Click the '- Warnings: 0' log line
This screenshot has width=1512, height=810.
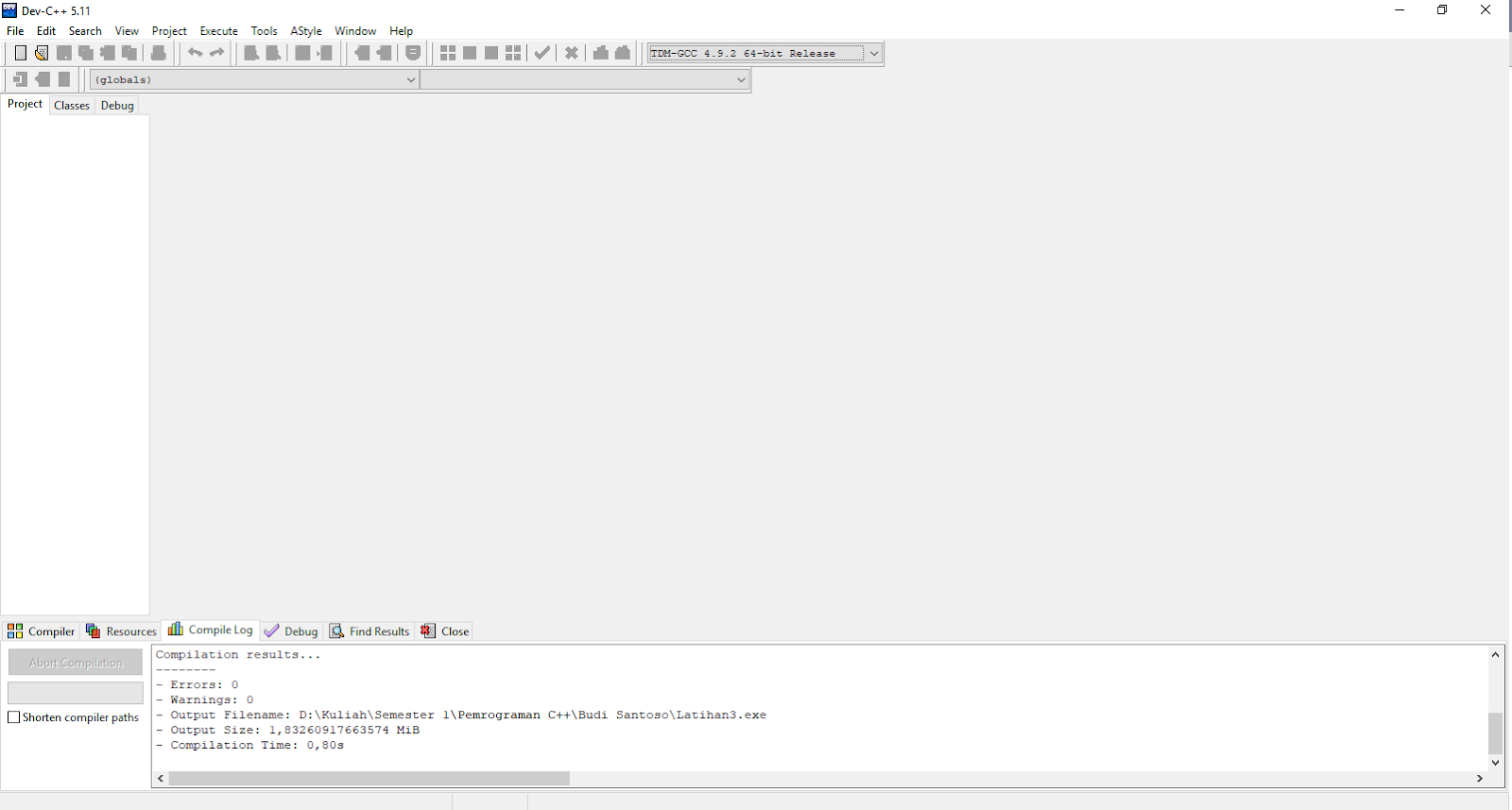click(x=204, y=699)
